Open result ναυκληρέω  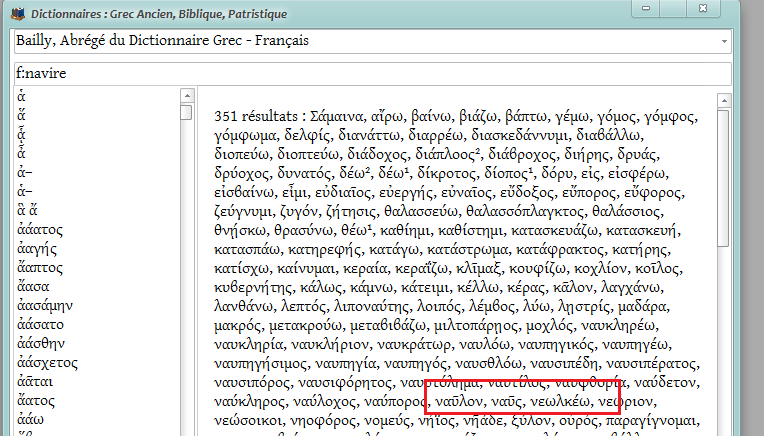click(x=619, y=326)
